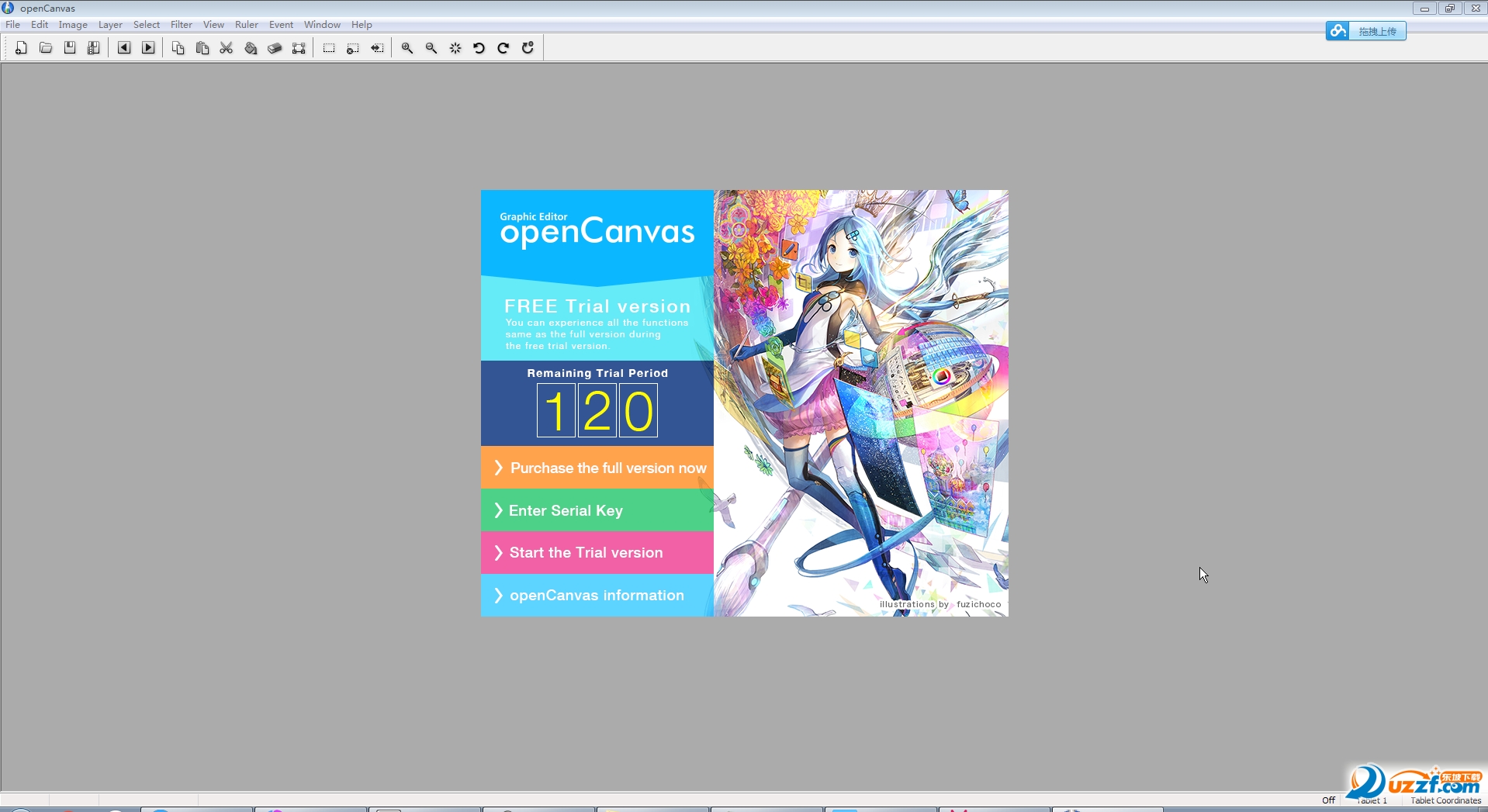Image resolution: width=1488 pixels, height=812 pixels.
Task: Save the current document
Action: pos(70,48)
